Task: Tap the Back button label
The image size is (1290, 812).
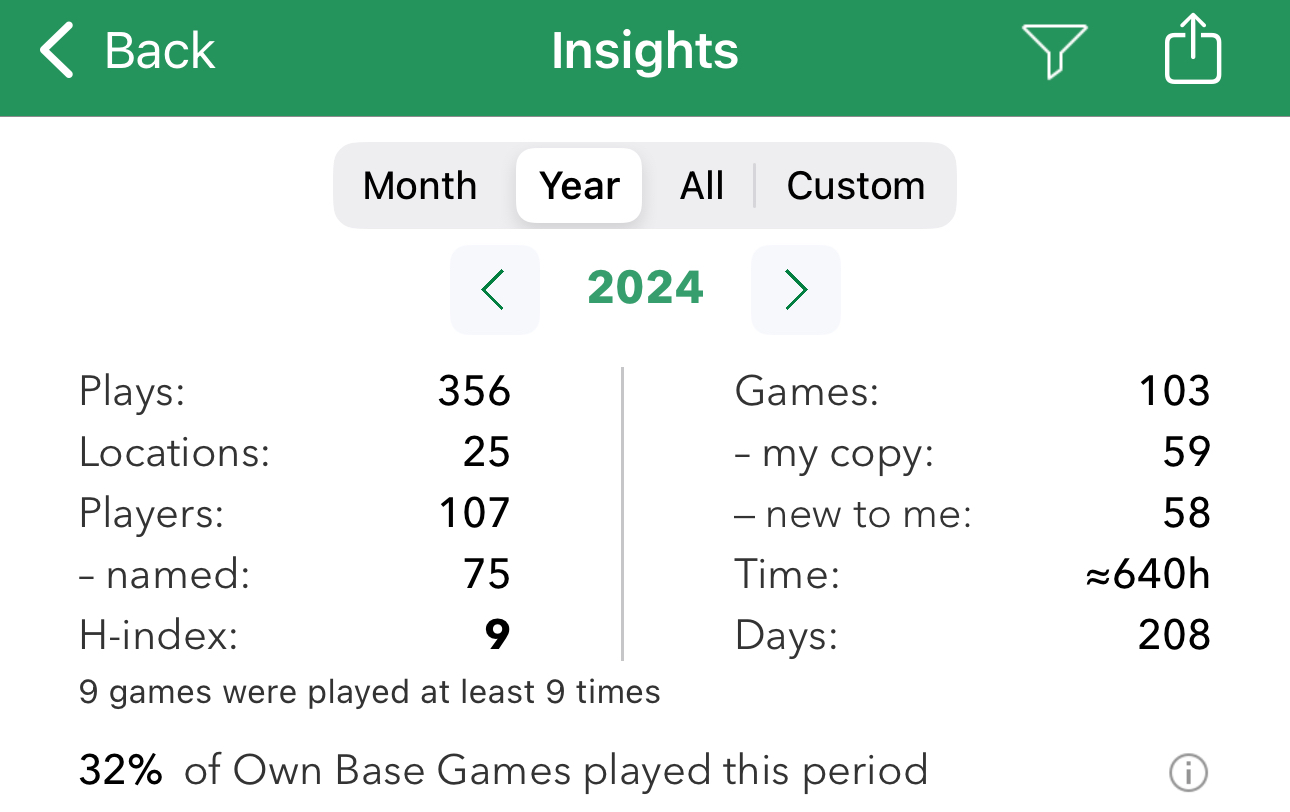Action: (160, 51)
